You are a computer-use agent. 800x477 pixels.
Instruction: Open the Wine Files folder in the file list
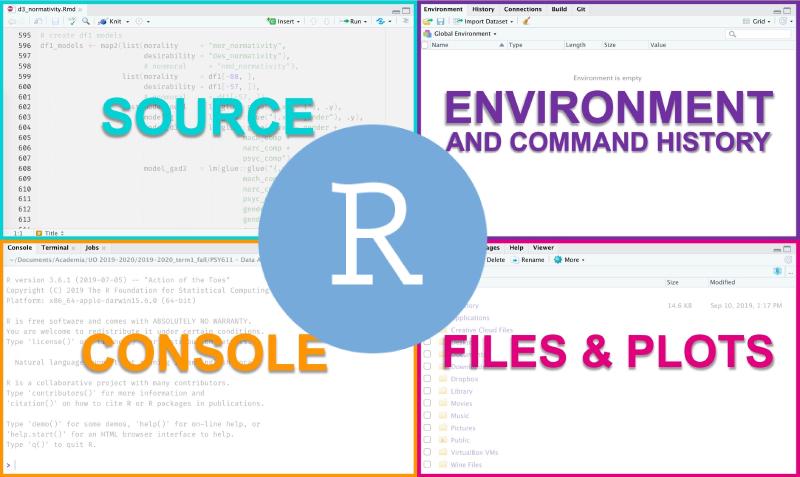466,465
